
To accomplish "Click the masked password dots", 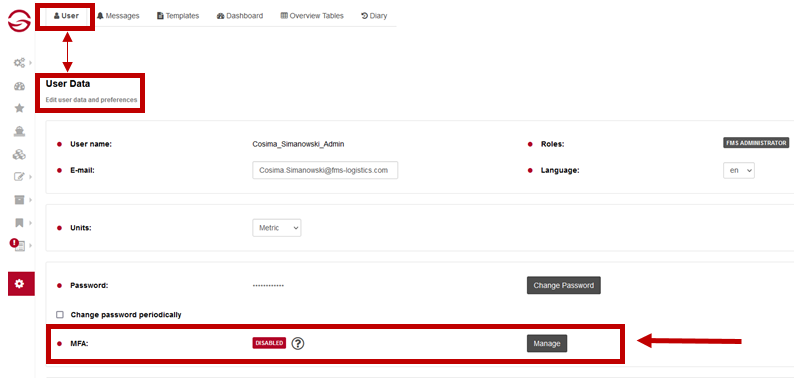I will [268, 286].
